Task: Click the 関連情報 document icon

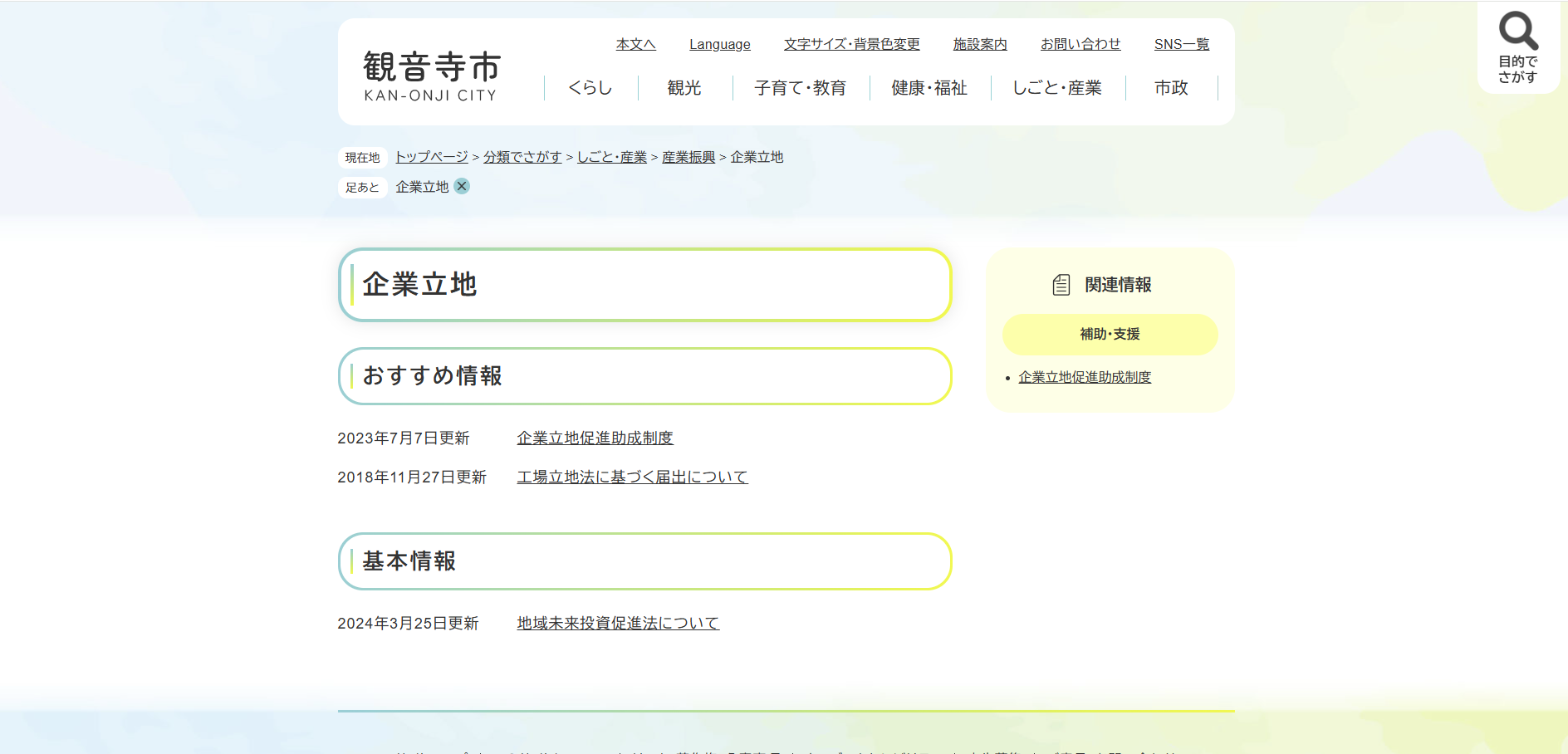Action: (x=1061, y=285)
